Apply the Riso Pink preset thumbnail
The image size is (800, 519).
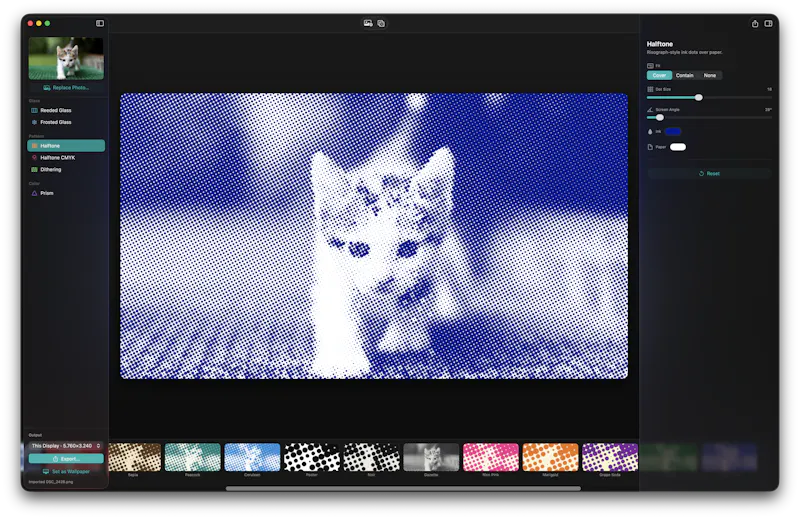click(491, 457)
